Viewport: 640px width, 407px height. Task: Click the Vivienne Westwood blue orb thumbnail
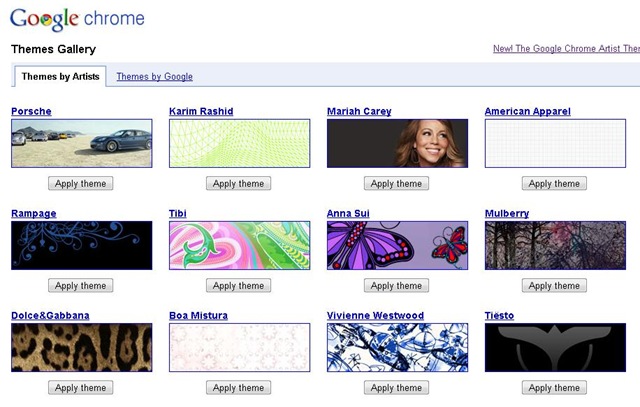click(398, 347)
